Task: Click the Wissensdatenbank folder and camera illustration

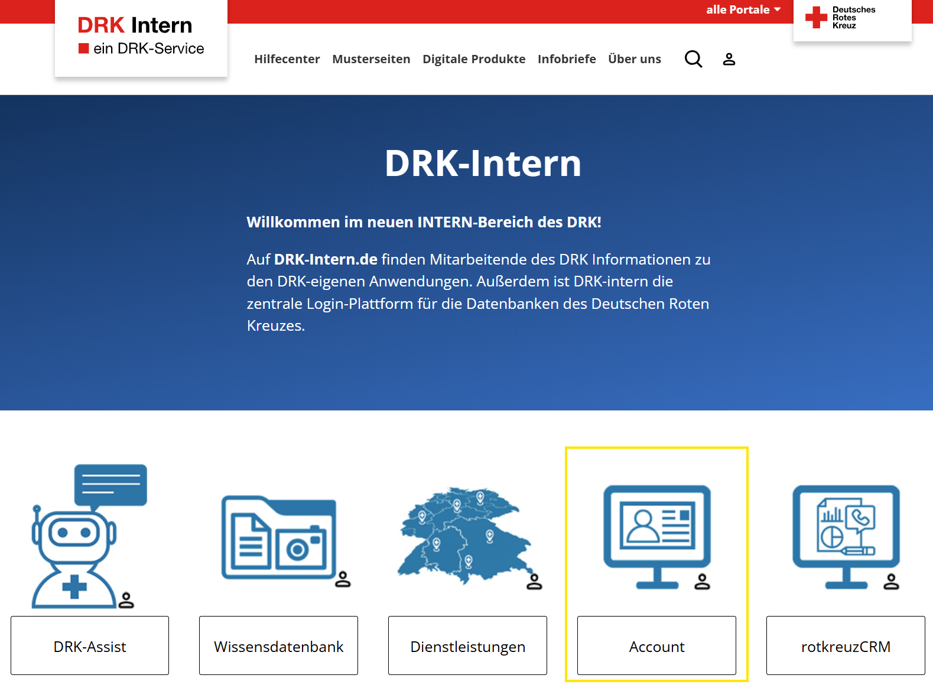Action: point(278,537)
